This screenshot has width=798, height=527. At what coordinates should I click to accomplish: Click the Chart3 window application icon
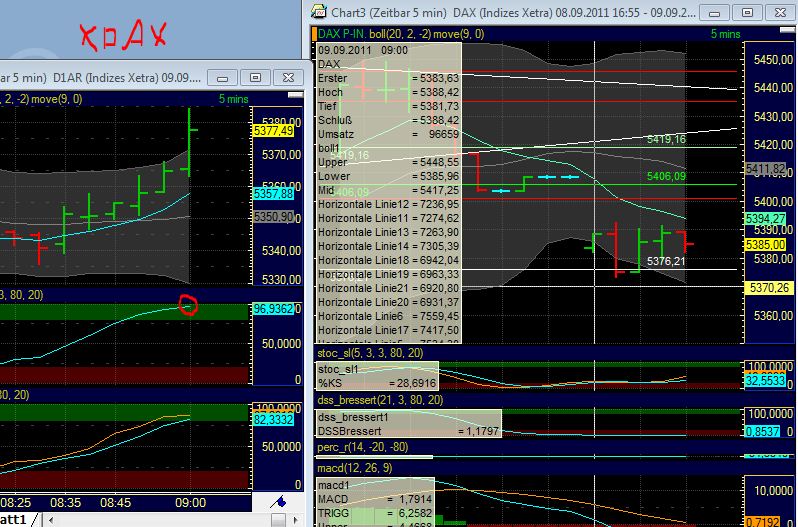(x=319, y=12)
